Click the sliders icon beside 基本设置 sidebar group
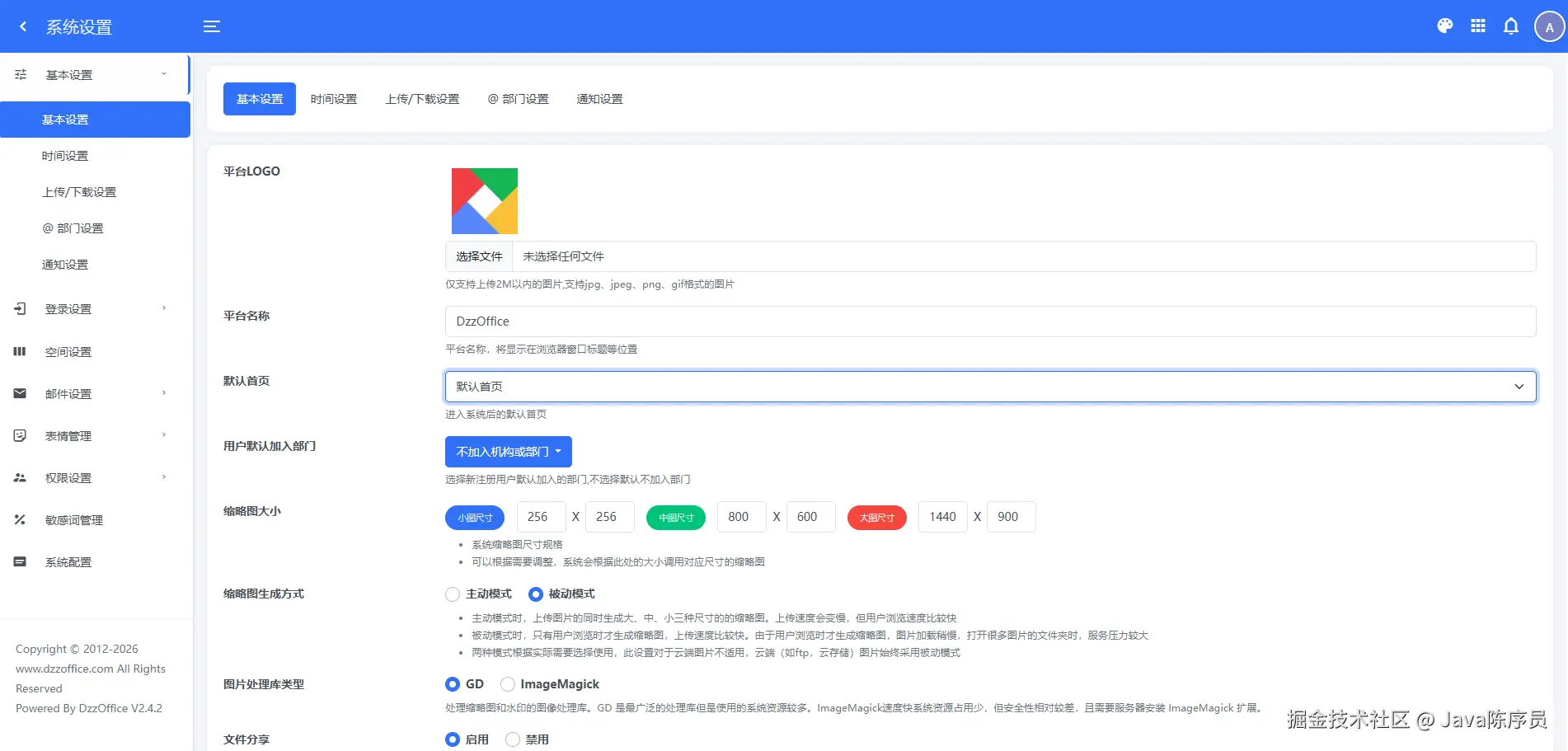Viewport: 1568px width, 751px height. 21,75
